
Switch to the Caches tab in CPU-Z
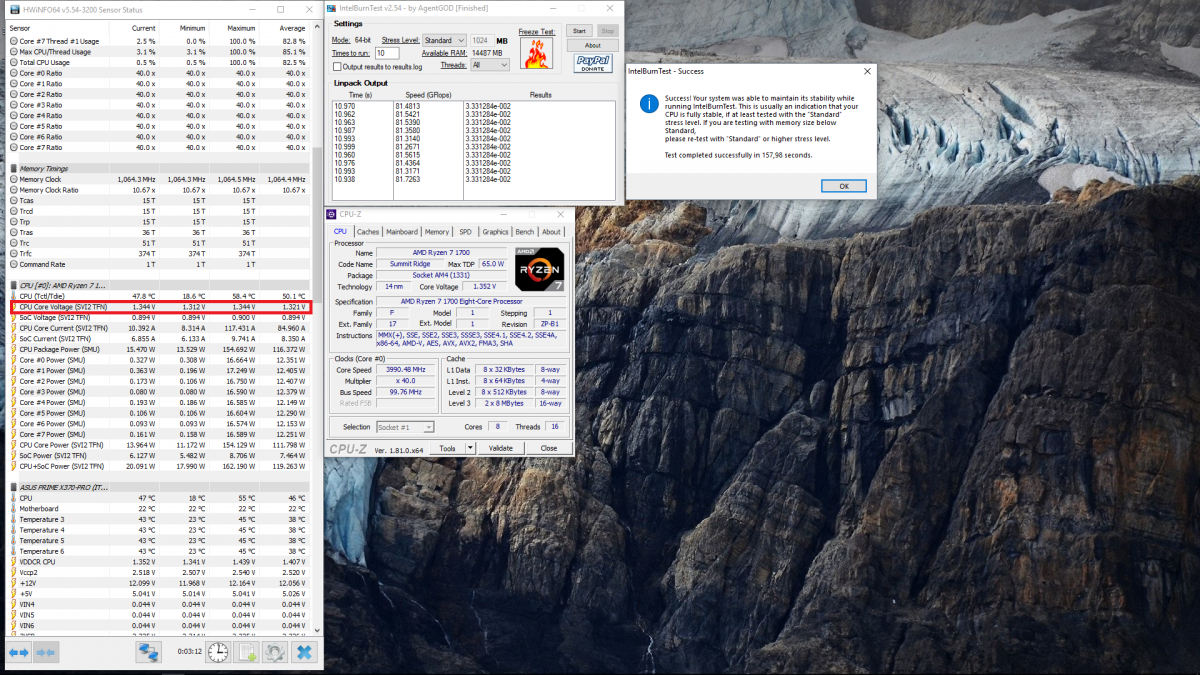click(368, 232)
